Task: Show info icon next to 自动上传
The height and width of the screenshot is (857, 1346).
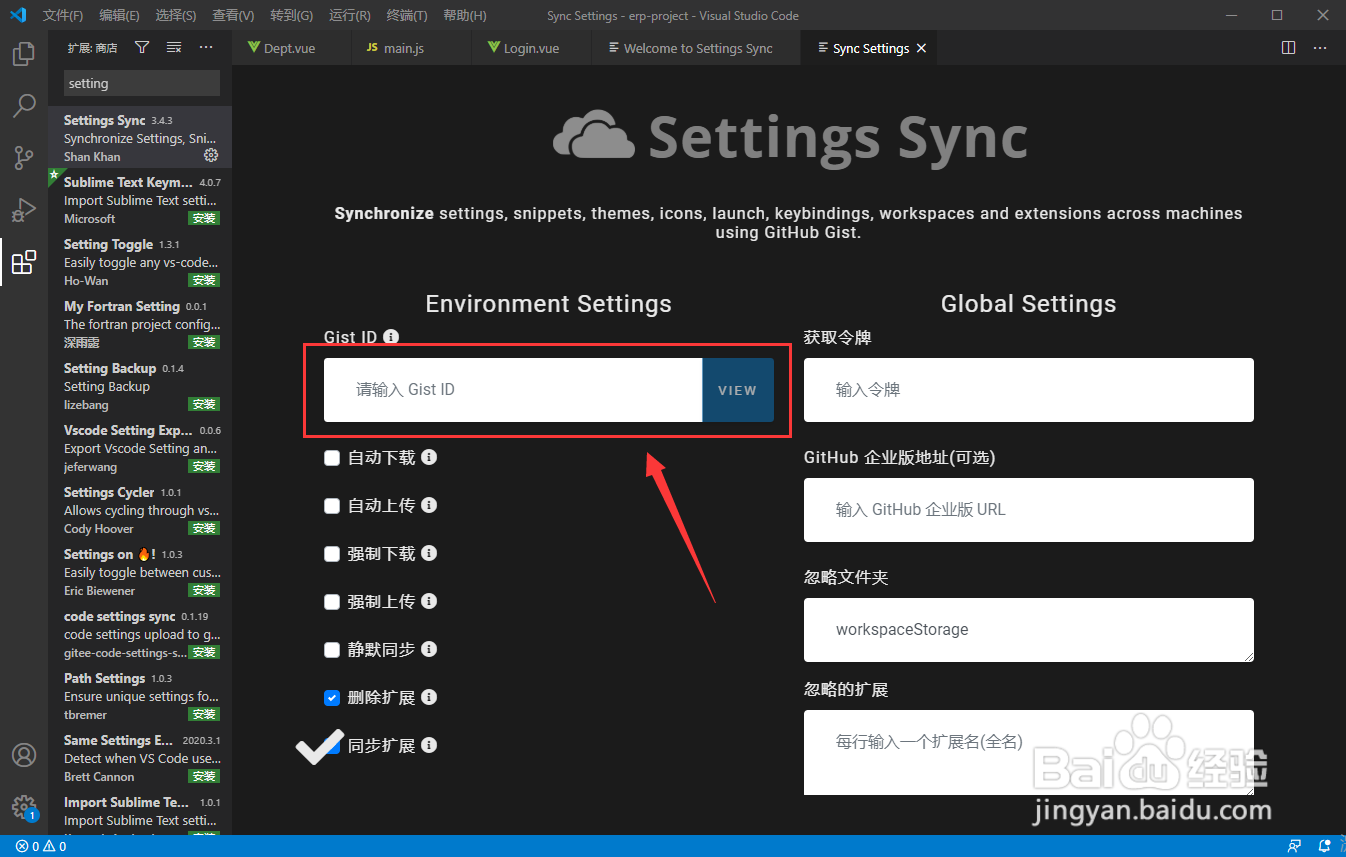Action: (x=429, y=505)
